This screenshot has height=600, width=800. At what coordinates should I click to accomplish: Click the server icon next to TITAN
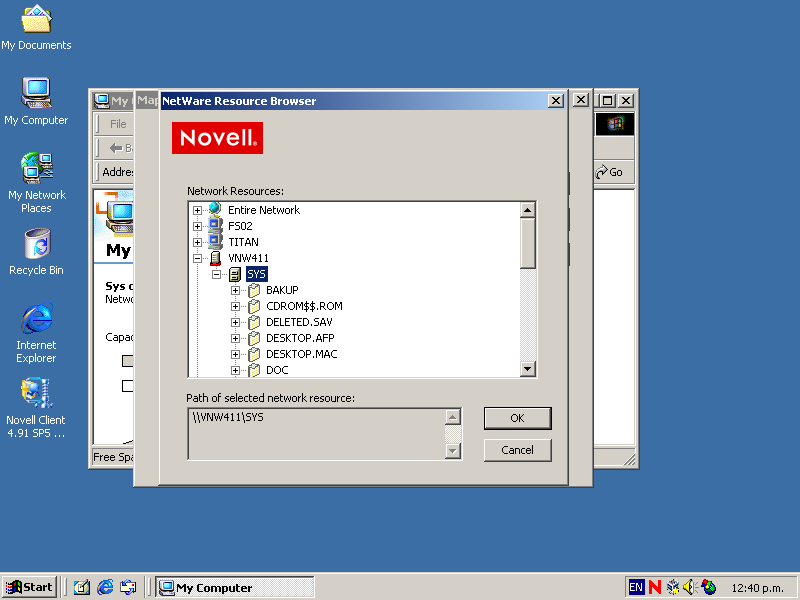pyautogui.click(x=215, y=241)
